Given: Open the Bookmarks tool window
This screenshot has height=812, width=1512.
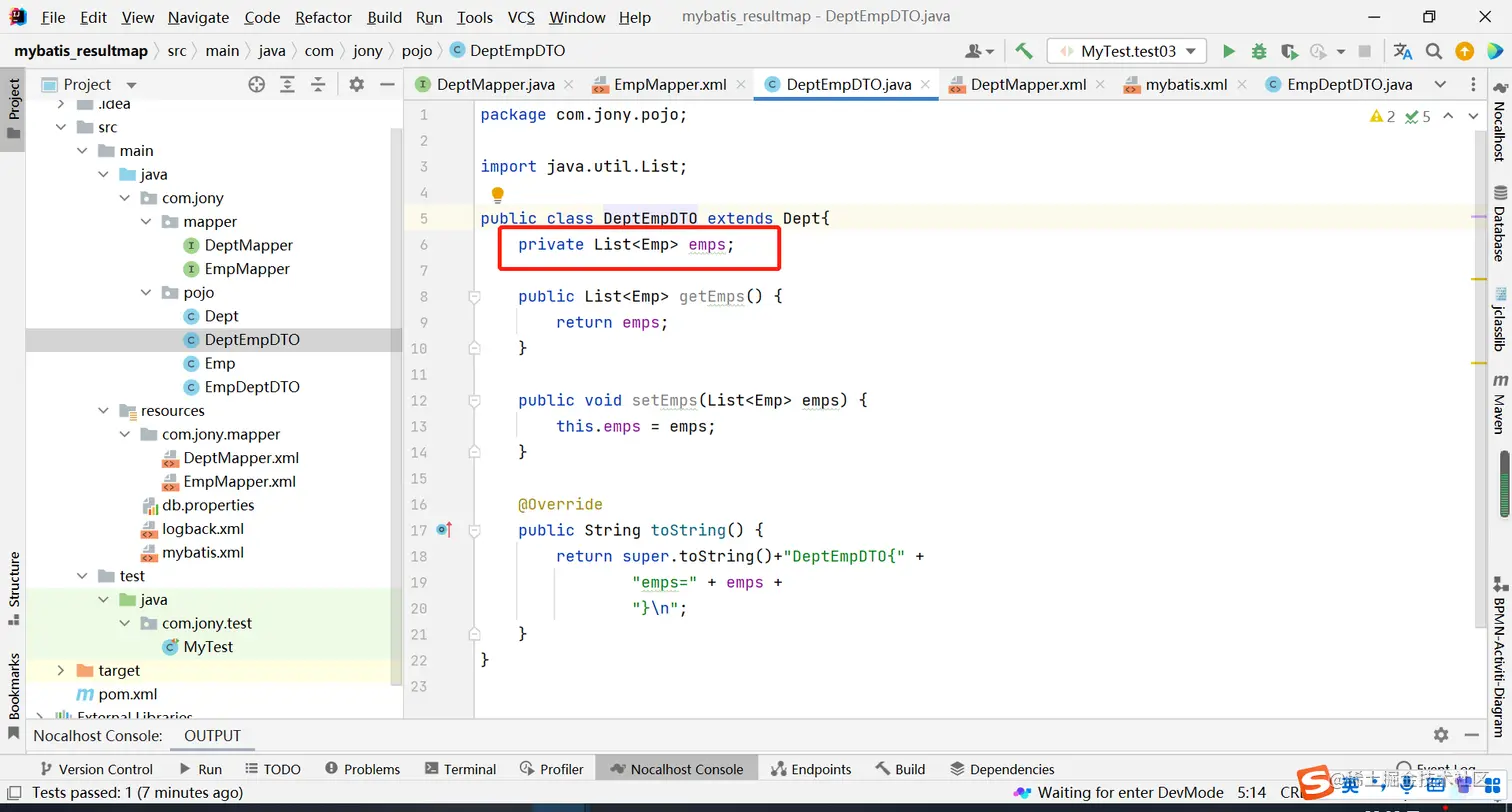Looking at the screenshot, I should (14, 695).
